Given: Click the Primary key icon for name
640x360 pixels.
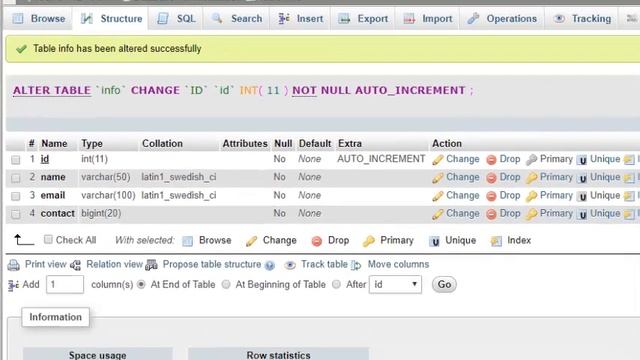Looking at the screenshot, I should click(531, 178).
